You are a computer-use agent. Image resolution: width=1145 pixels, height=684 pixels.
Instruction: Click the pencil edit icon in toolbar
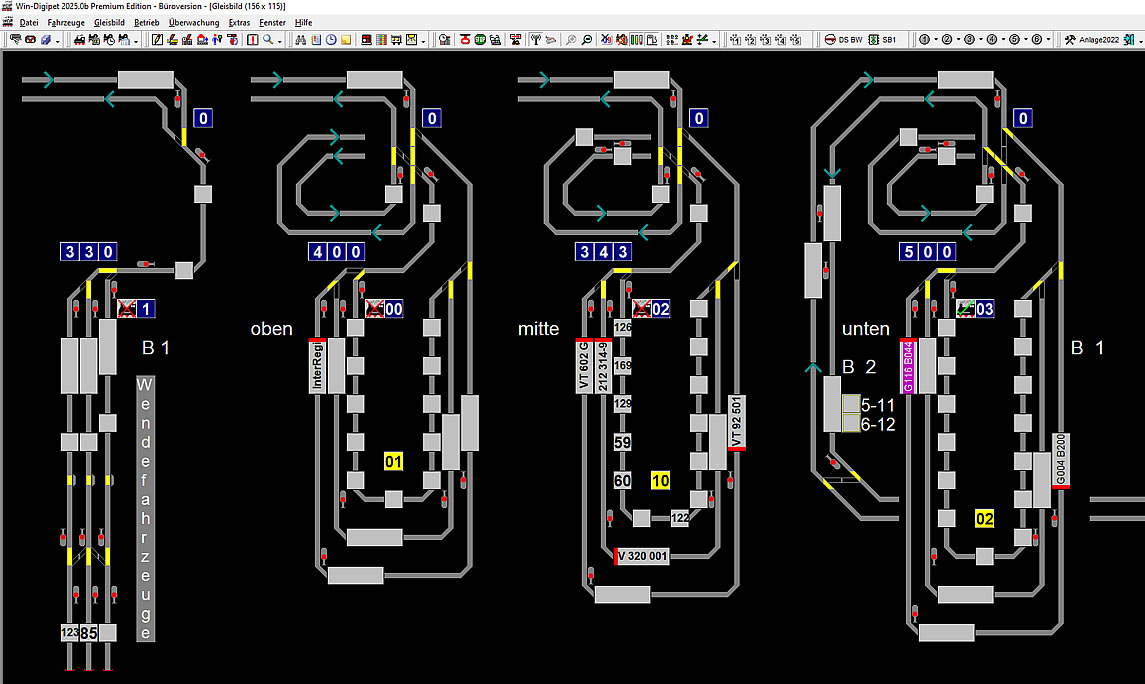click(x=158, y=40)
